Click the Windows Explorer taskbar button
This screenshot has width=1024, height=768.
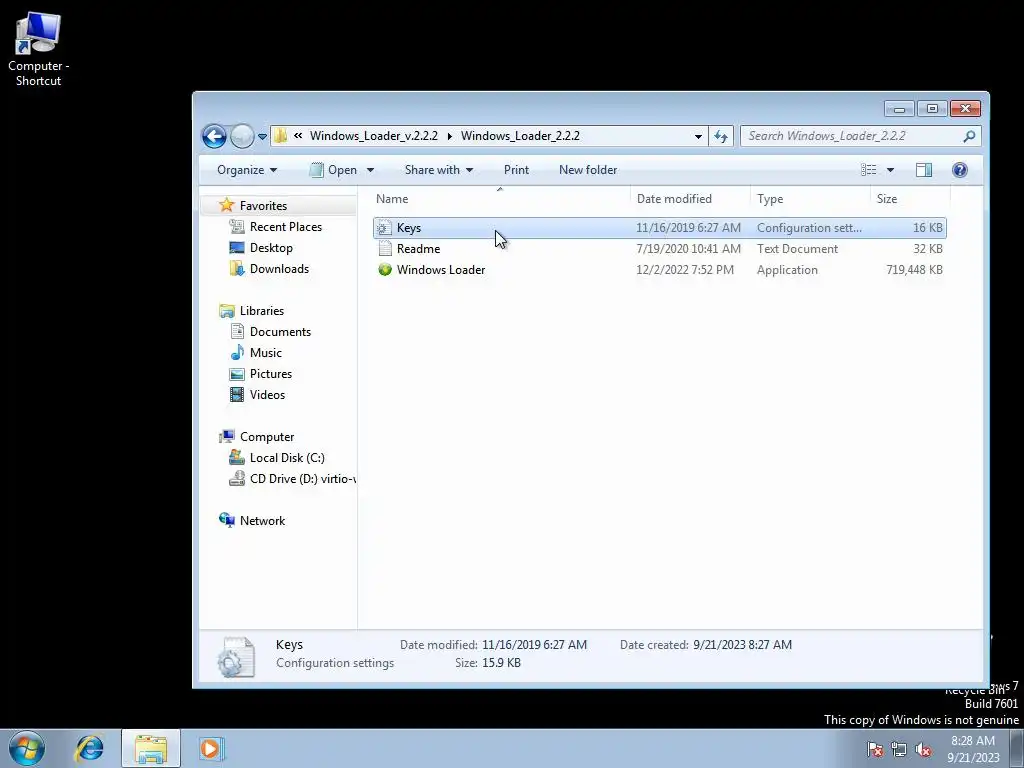pos(151,748)
